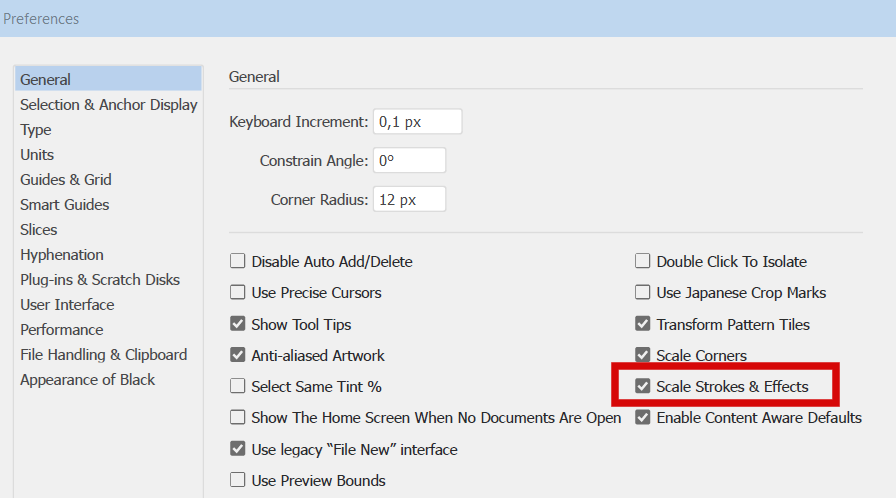Uncheck Show Tool Tips option

[x=238, y=324]
